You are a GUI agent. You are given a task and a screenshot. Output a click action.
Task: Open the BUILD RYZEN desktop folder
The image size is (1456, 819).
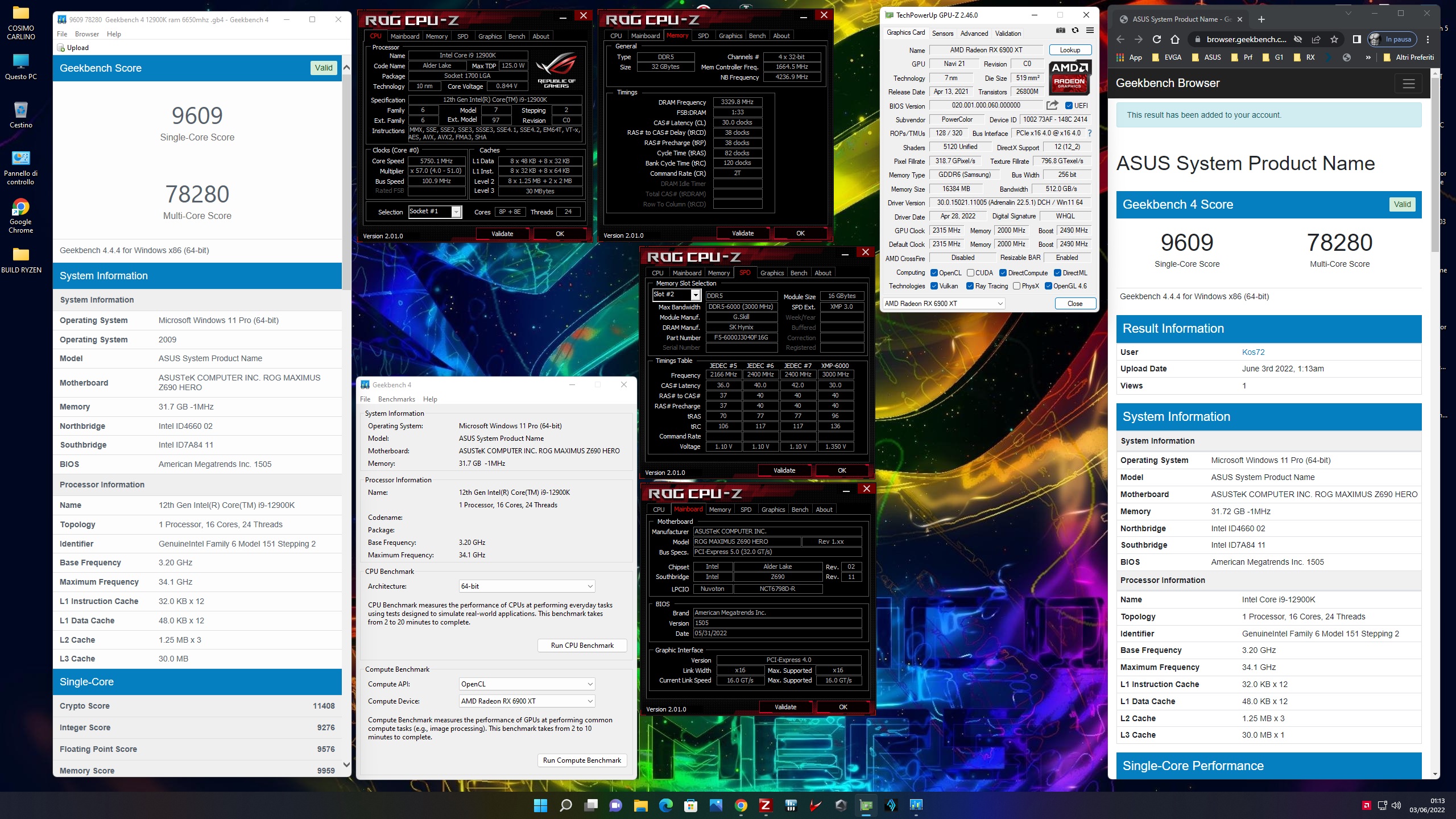coord(21,260)
